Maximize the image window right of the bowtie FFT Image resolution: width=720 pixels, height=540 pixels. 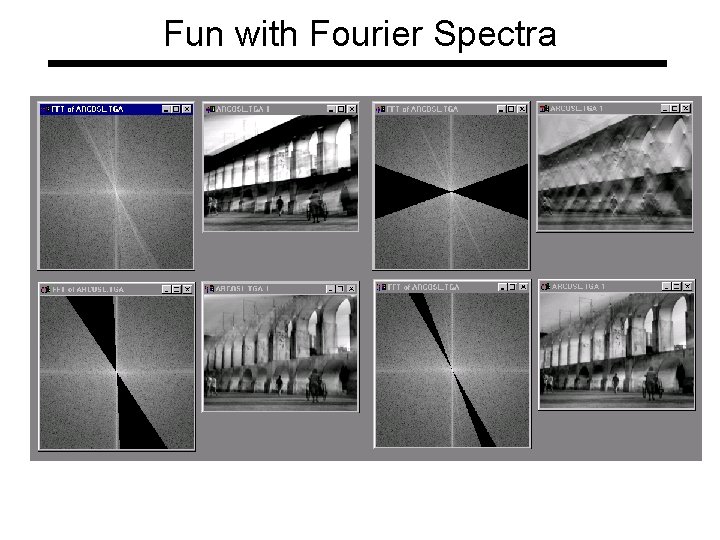675,108
